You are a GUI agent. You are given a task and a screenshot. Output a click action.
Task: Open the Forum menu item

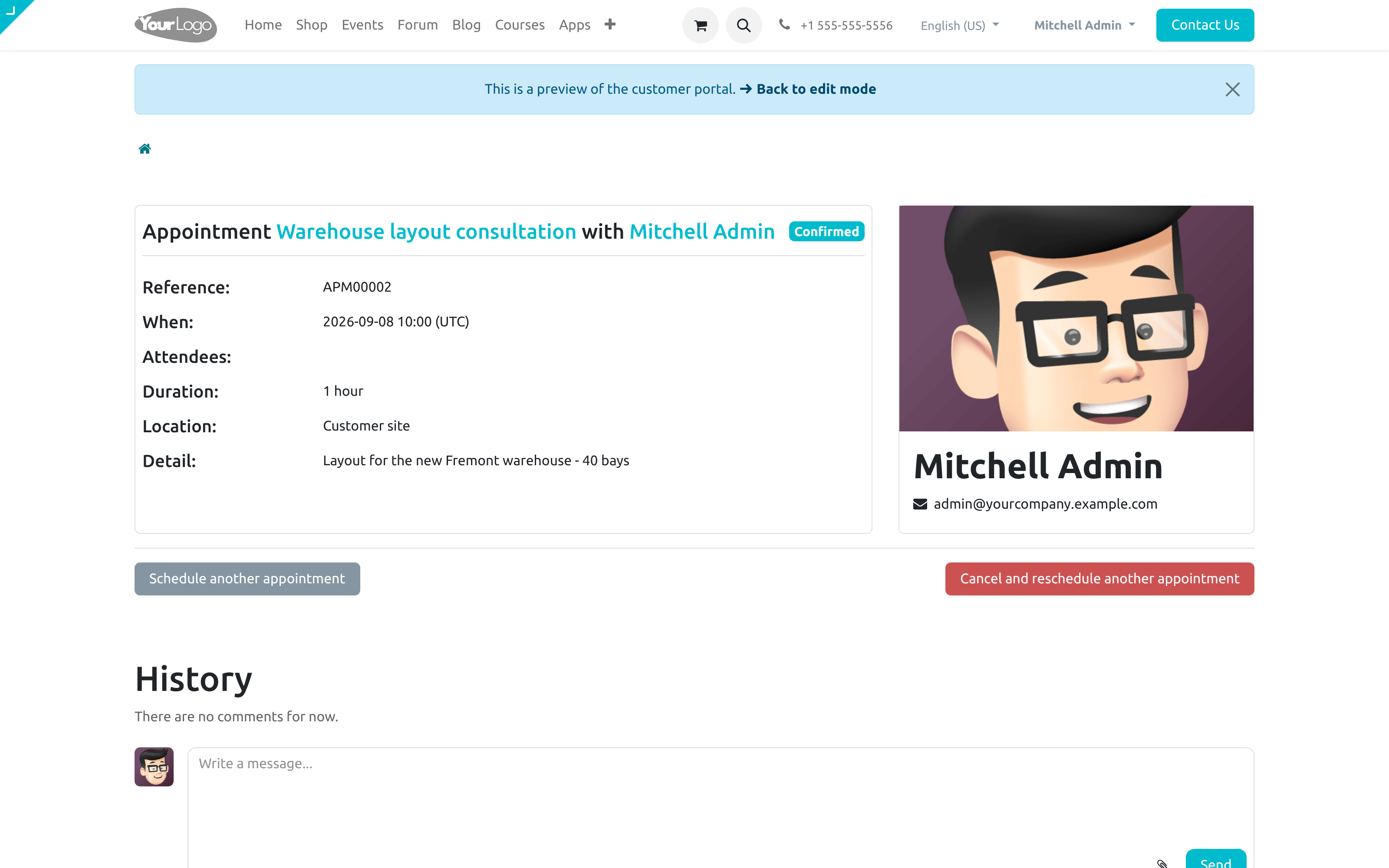pyautogui.click(x=417, y=25)
